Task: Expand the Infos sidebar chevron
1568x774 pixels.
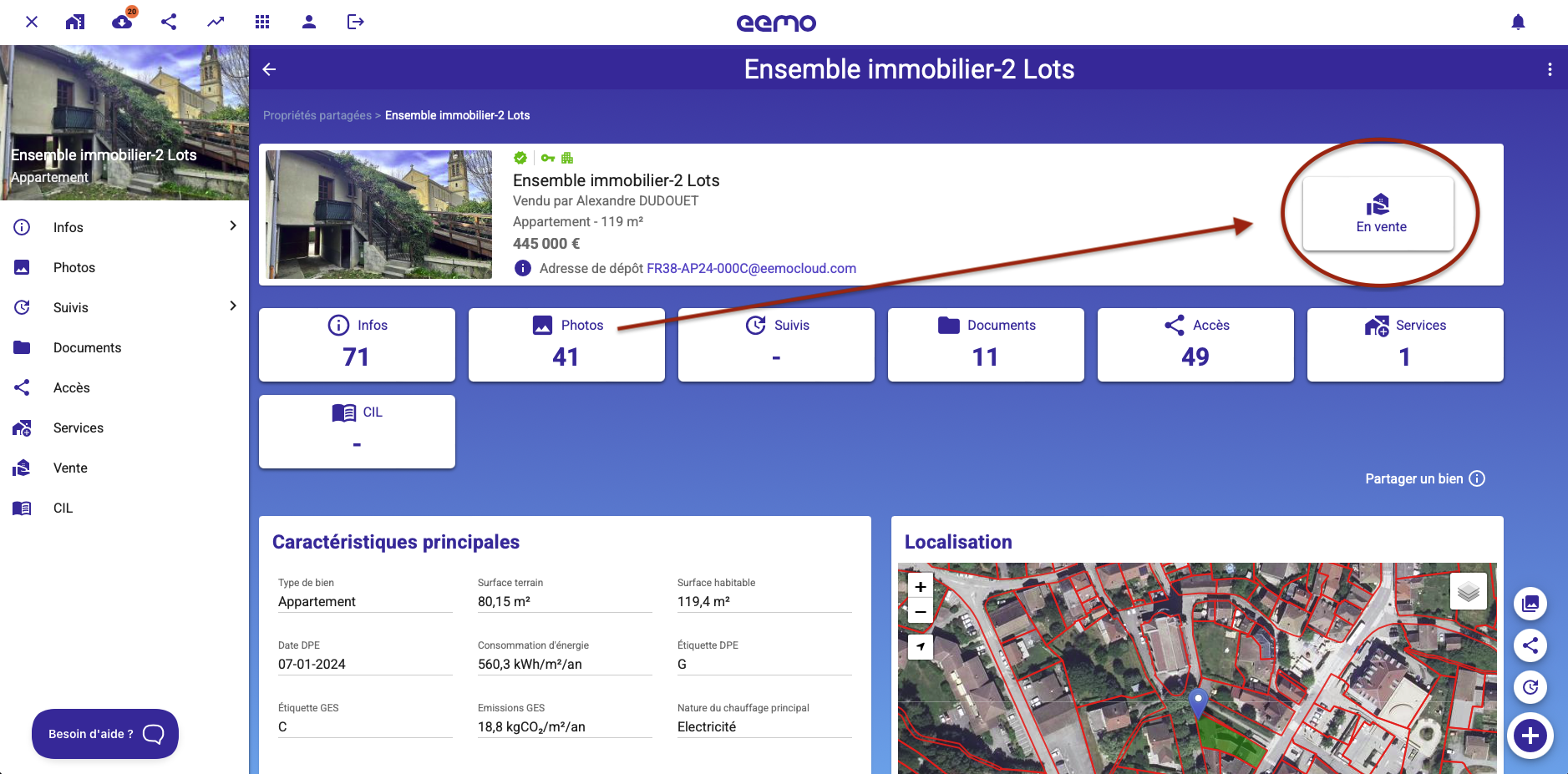Action: pos(233,226)
